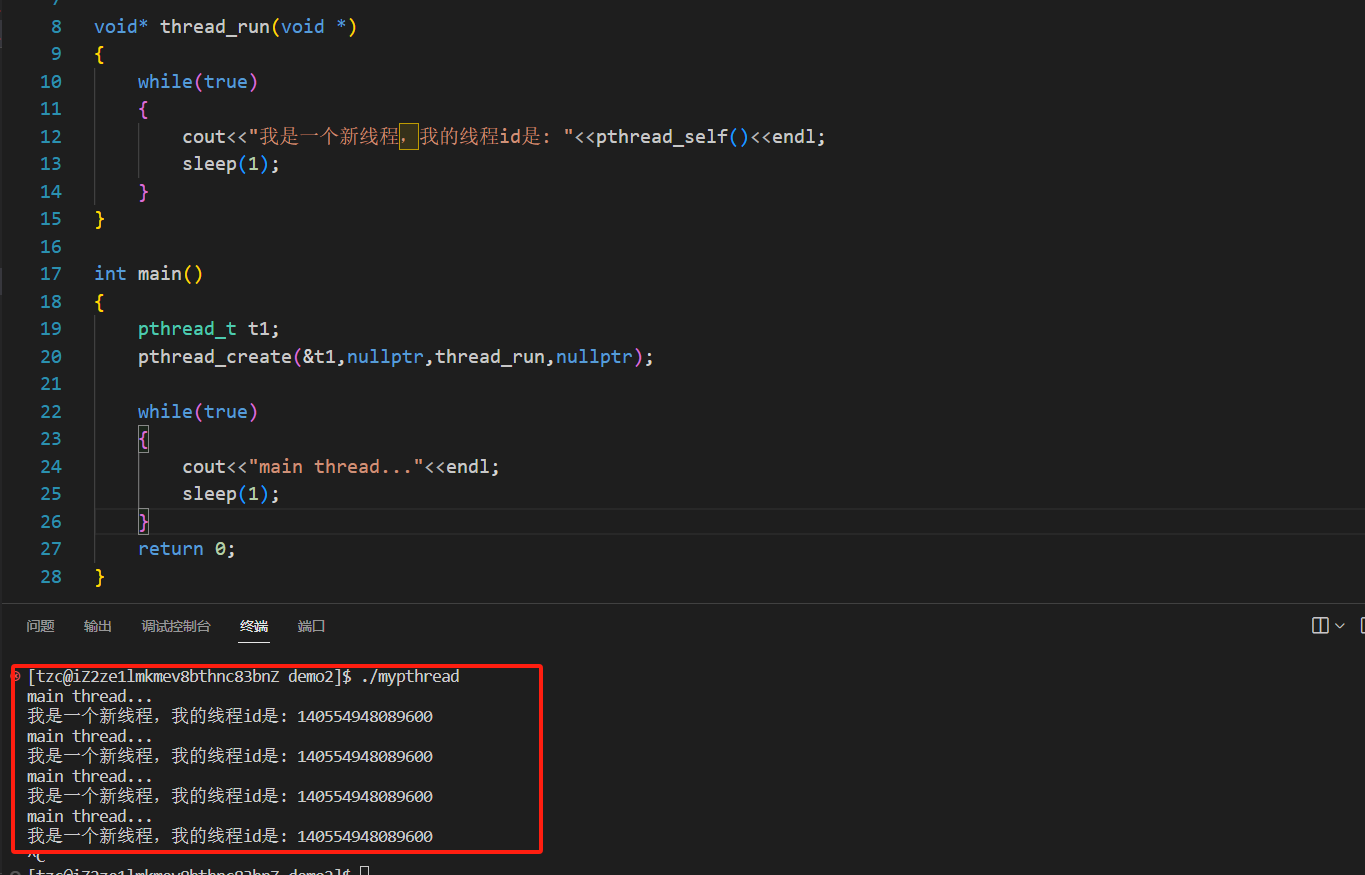Screen dimensions: 1365x875
Task: Click the endl token on line 12
Action: (x=794, y=137)
